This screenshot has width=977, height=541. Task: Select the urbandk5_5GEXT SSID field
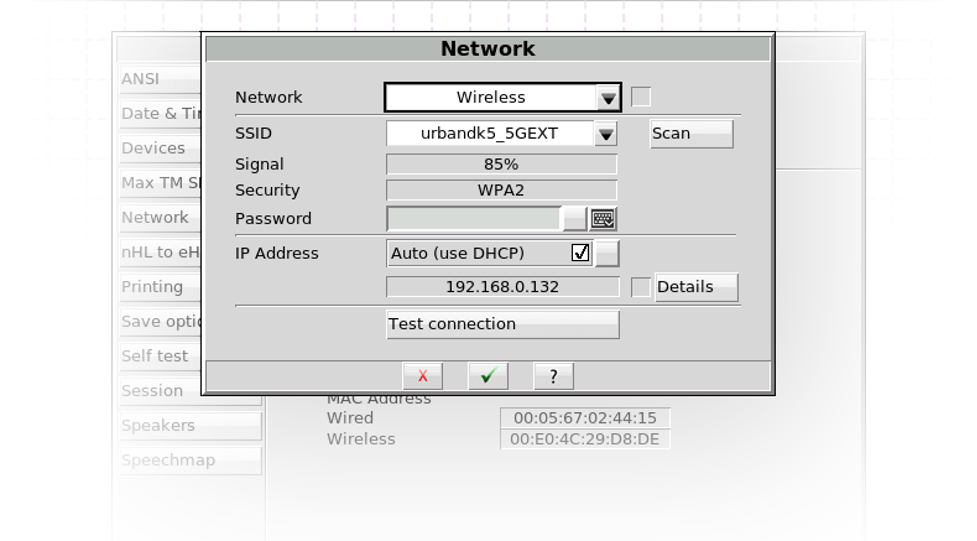point(490,133)
